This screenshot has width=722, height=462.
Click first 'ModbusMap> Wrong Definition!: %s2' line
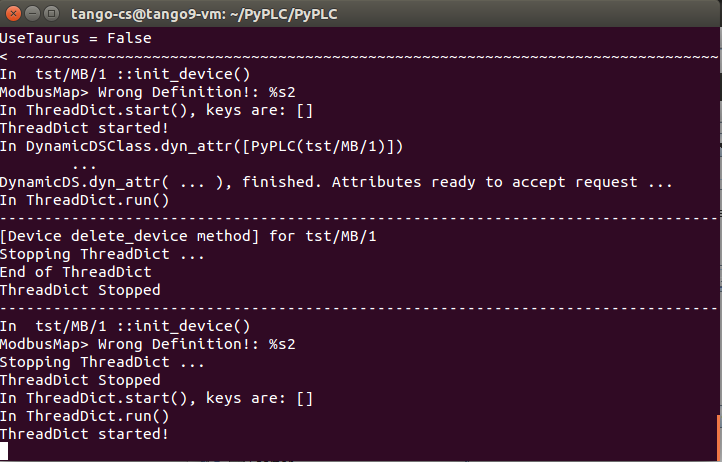tap(148, 92)
